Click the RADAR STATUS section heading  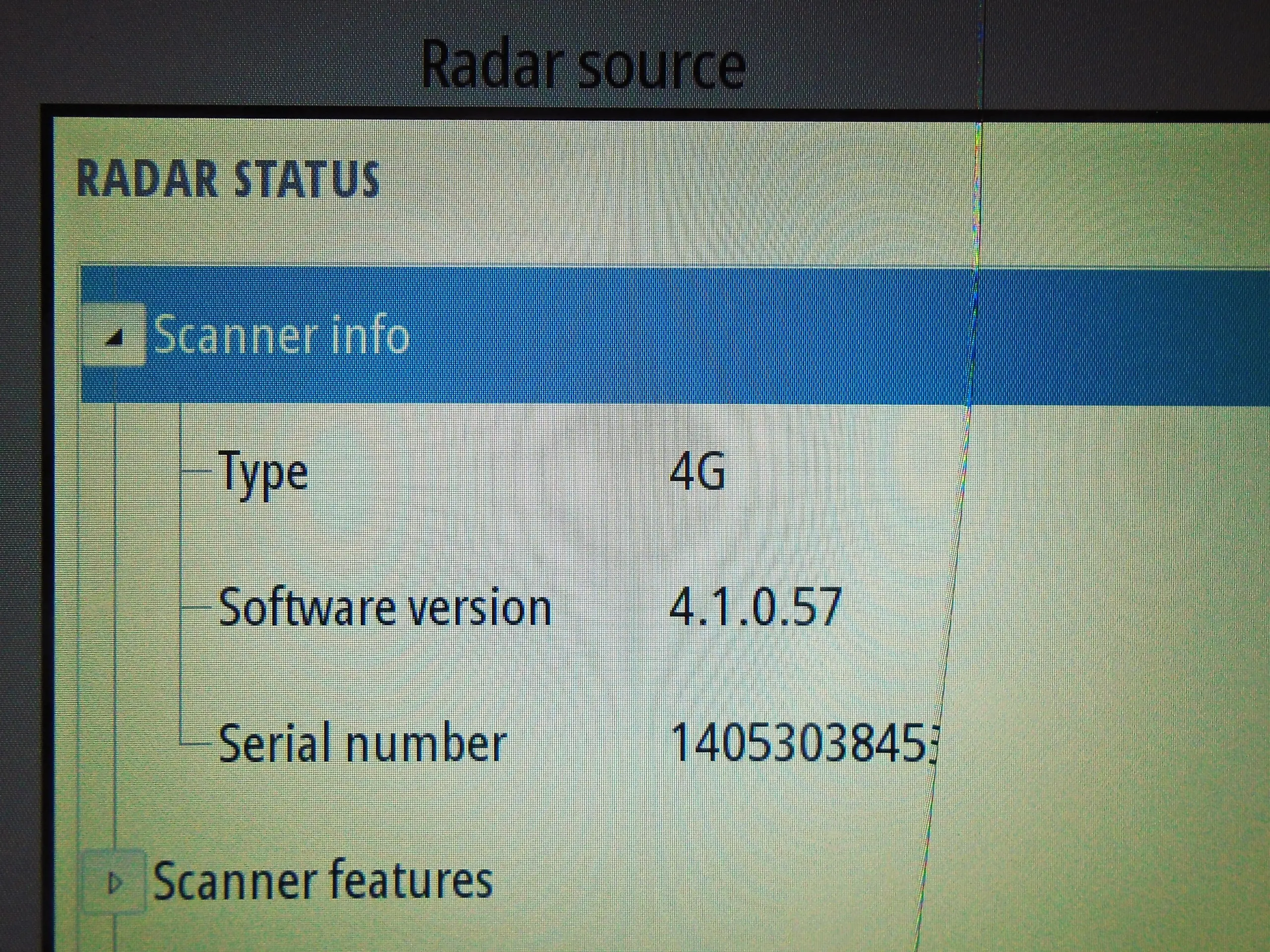(x=228, y=179)
